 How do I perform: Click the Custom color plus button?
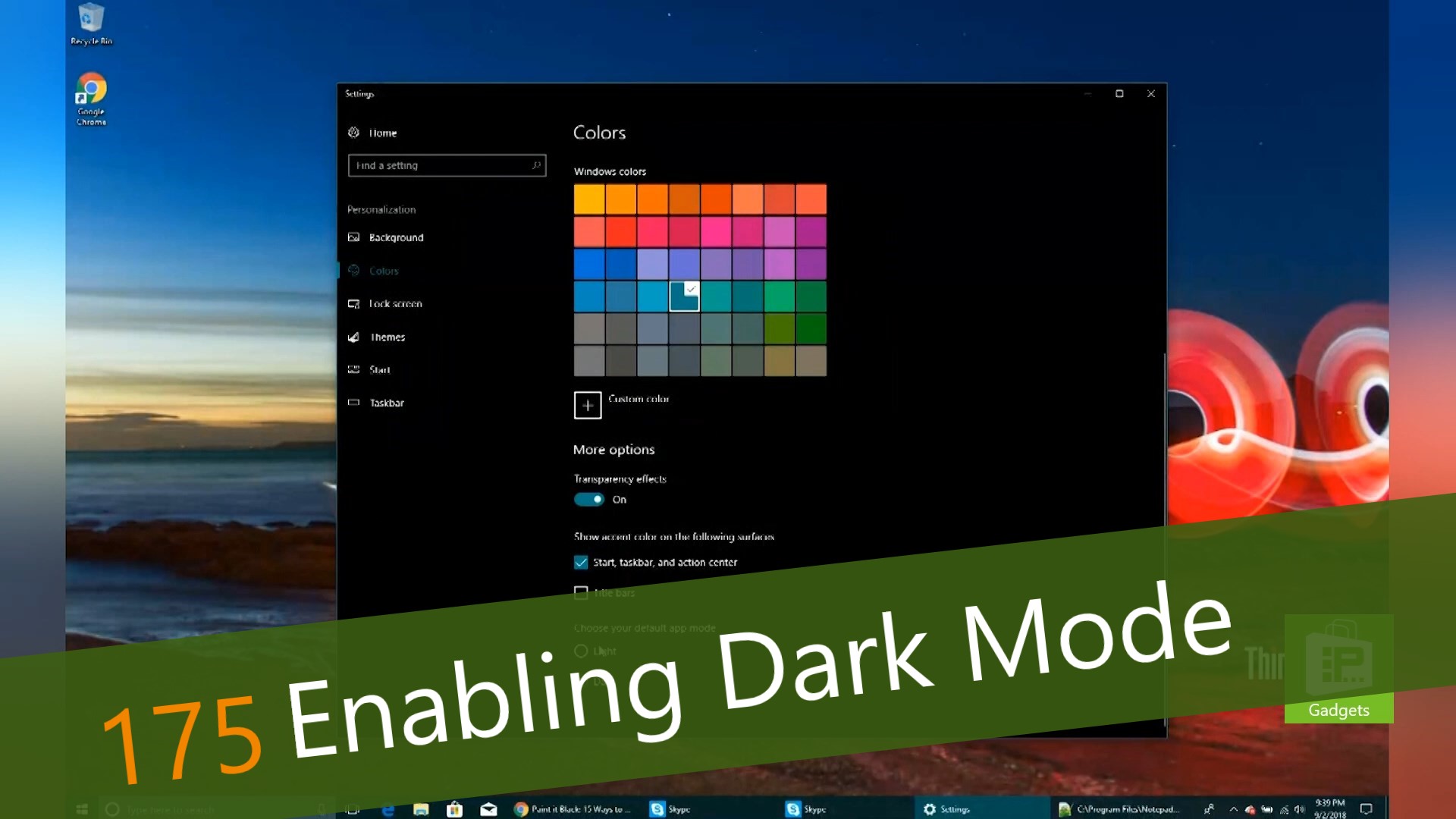click(x=588, y=405)
